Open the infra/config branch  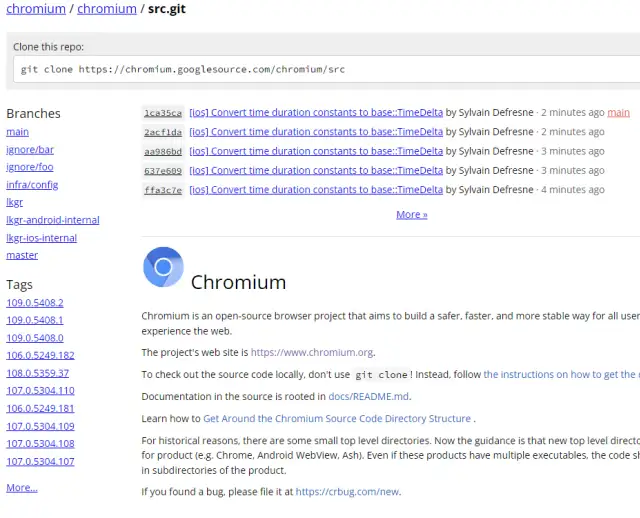(x=32, y=185)
